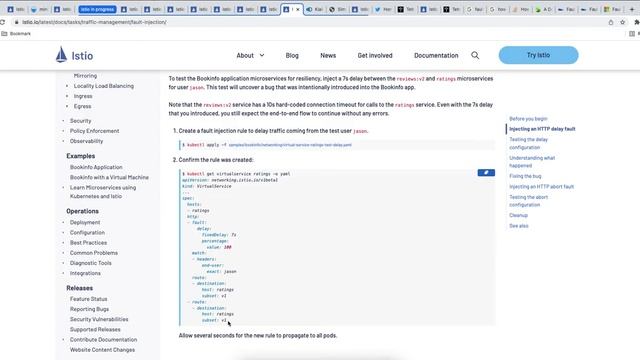Open a new browser tab with plus
Image resolution: width=640 pixels, height=360 pixels.
(x=632, y=9)
